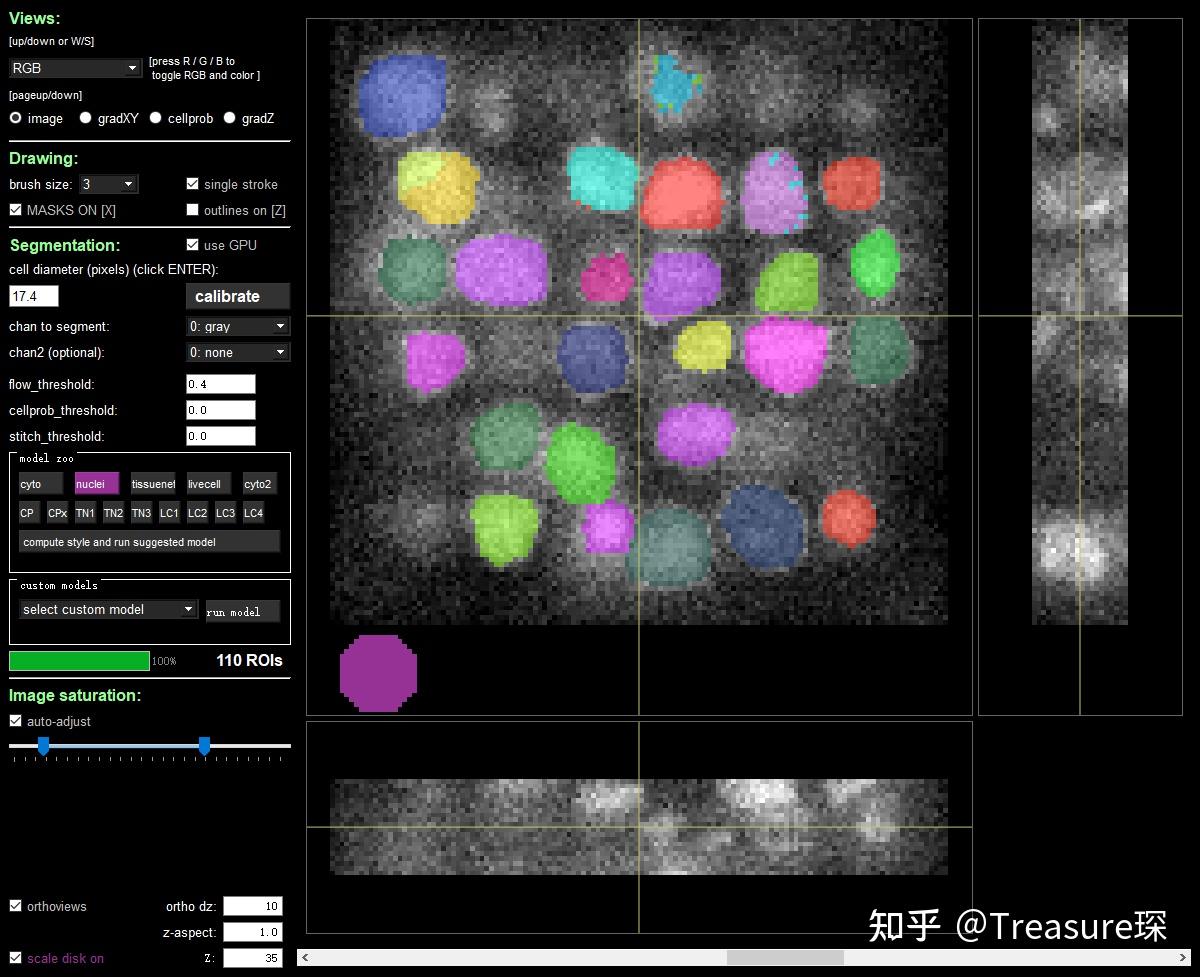
Task: Select the LC4 model
Action: pos(253,512)
